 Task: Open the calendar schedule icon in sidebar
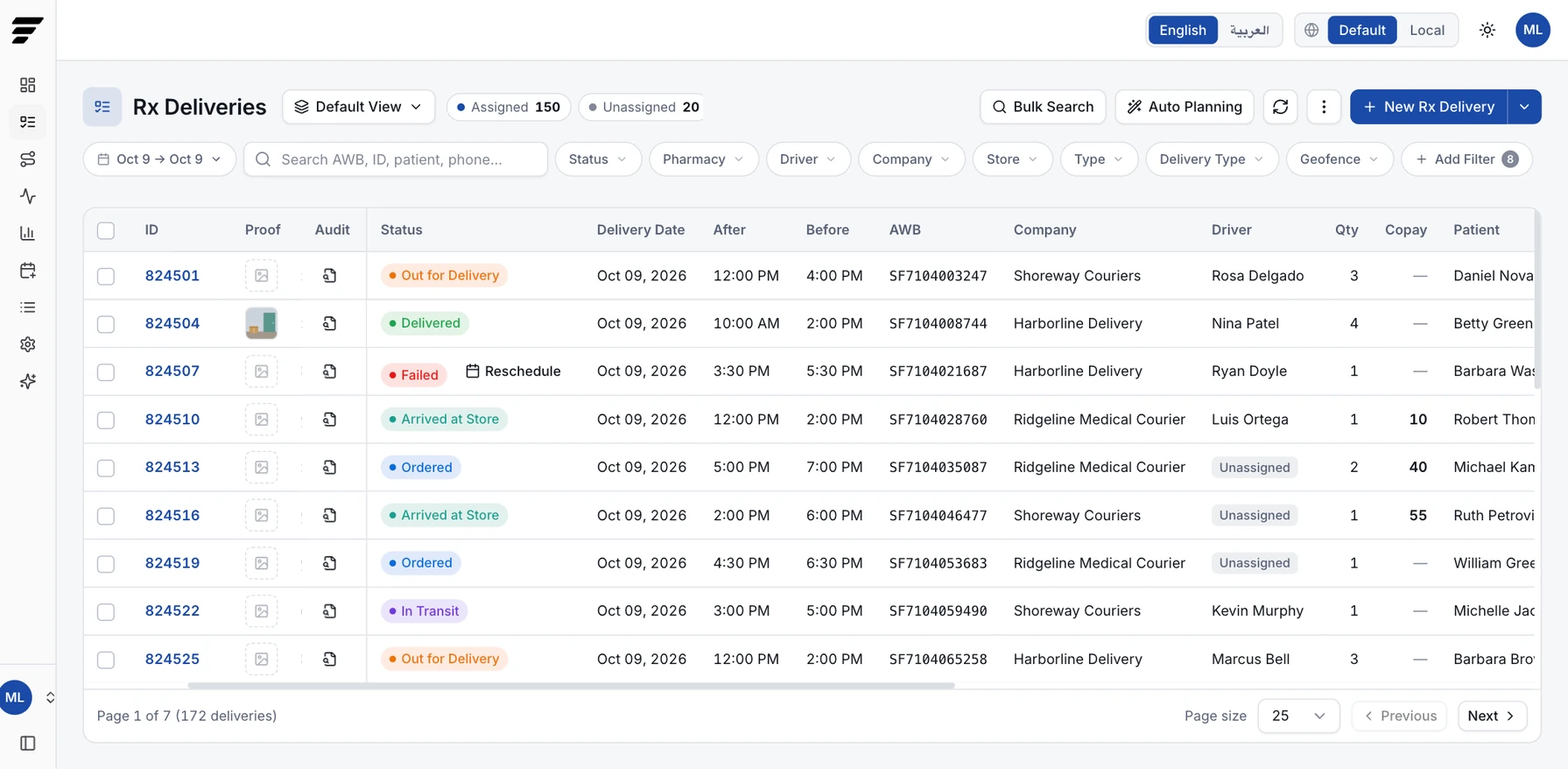[28, 271]
